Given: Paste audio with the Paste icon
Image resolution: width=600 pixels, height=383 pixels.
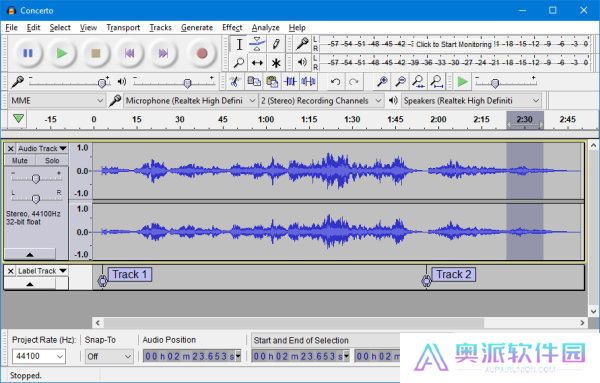Looking at the screenshot, I should click(x=272, y=81).
